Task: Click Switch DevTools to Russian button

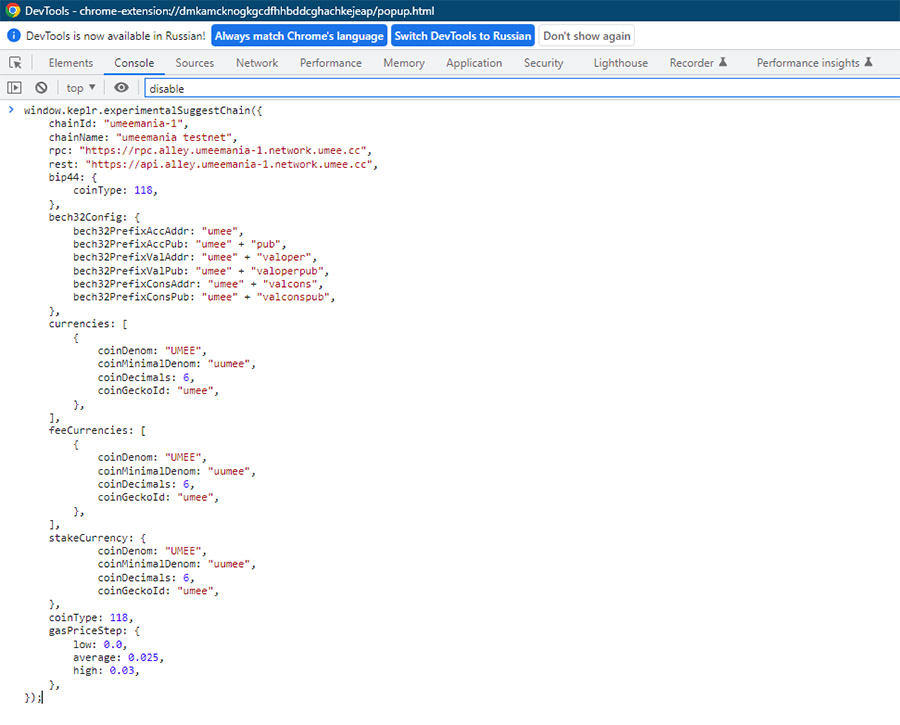Action: (x=463, y=36)
